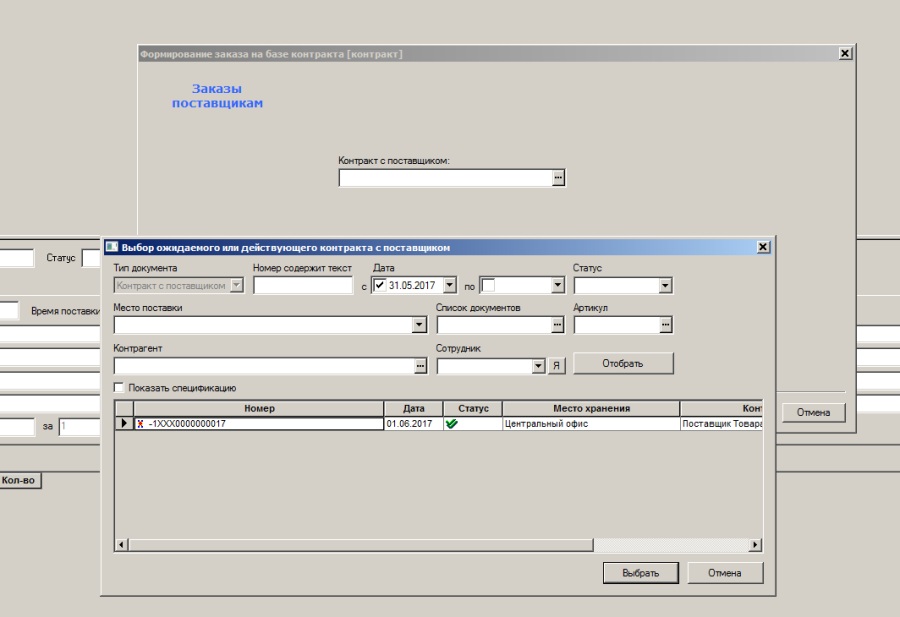This screenshot has height=617, width=900.
Task: Click the 'Контракт с поставщиком' input field
Action: [446, 178]
